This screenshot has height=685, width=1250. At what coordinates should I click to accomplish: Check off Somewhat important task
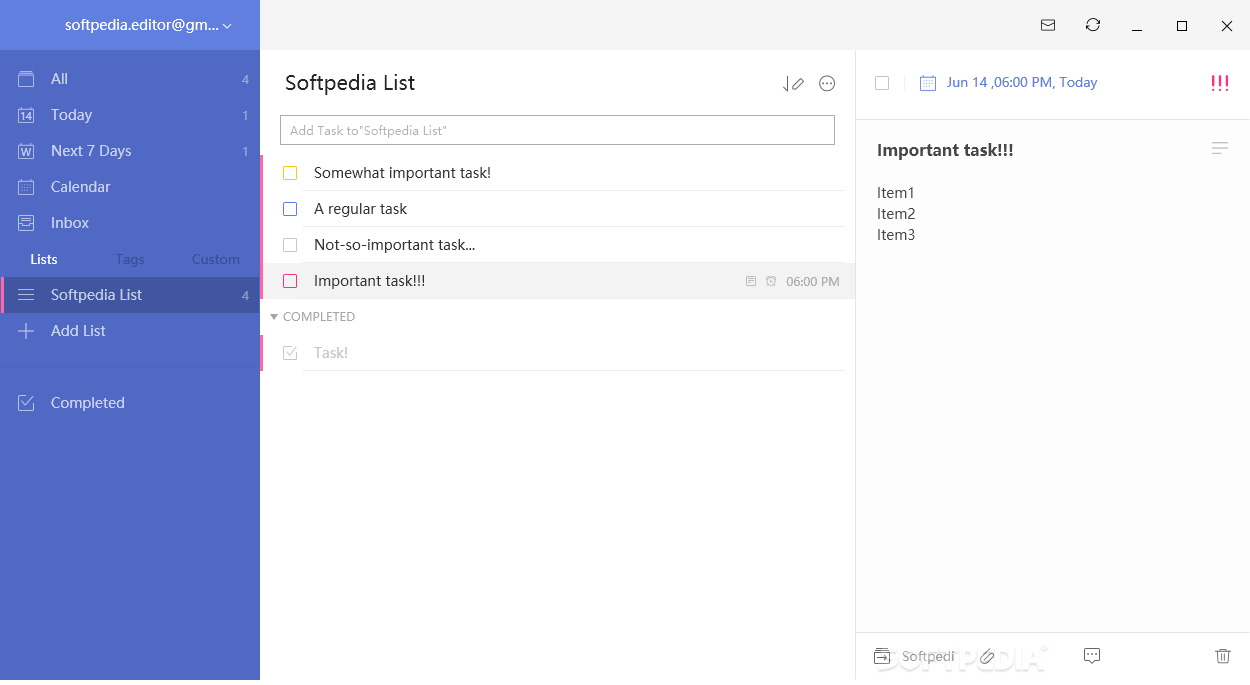pos(290,173)
